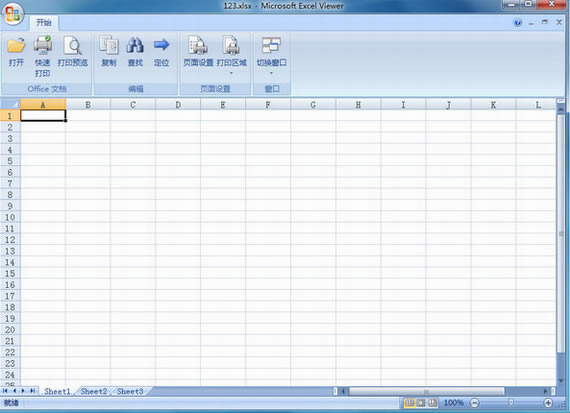
Task: Select column B header
Action: click(x=88, y=105)
